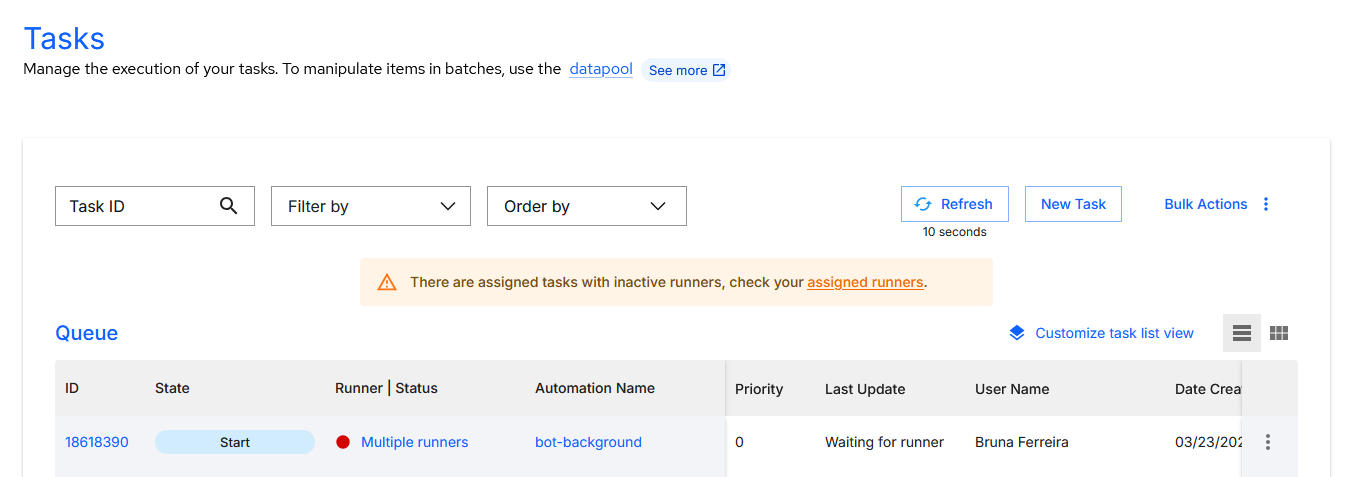Expand the Filter by dropdown
The width and height of the screenshot is (1353, 477).
[x=370, y=206]
